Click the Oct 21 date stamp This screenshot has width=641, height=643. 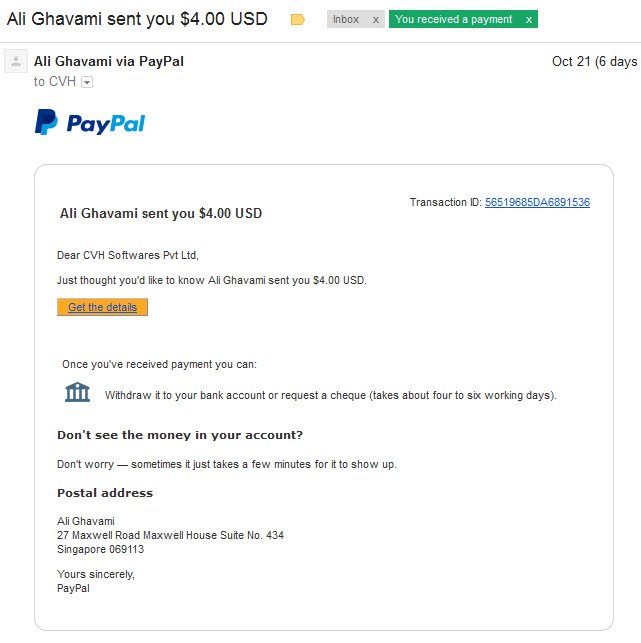(594, 62)
